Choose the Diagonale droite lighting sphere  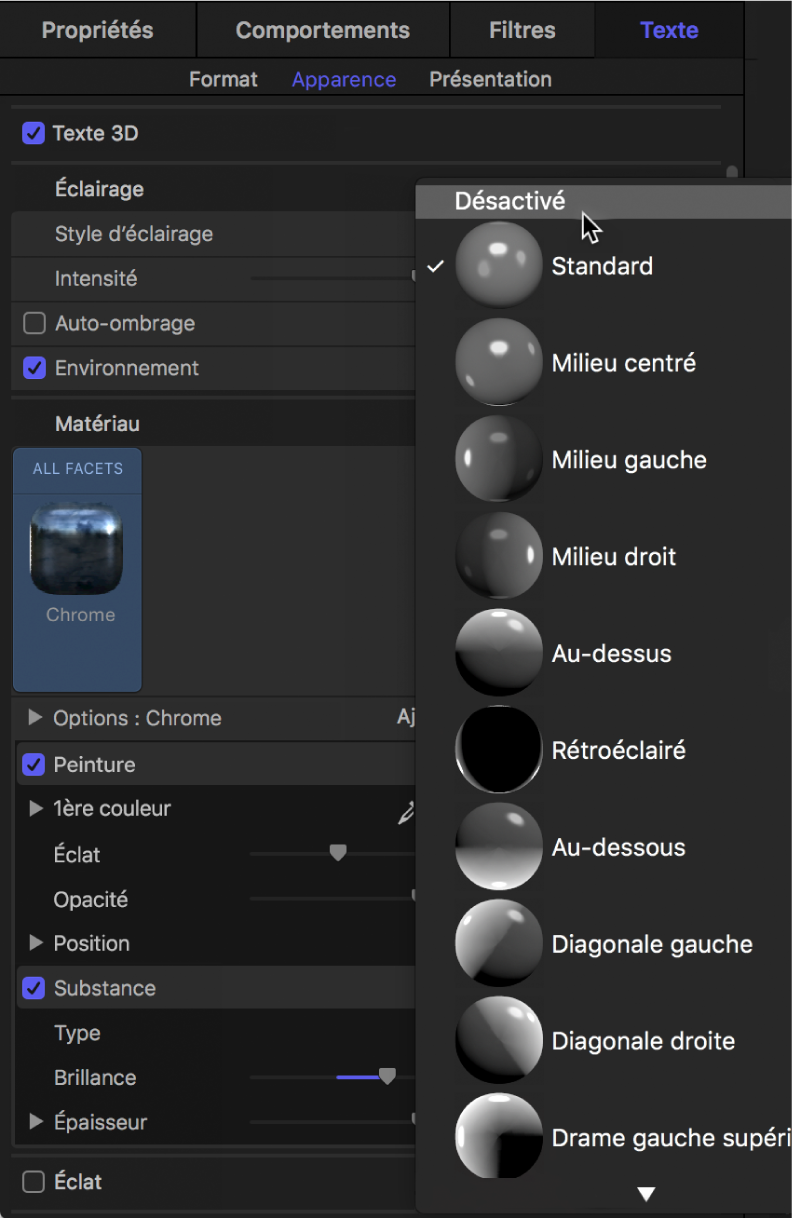click(x=498, y=1040)
